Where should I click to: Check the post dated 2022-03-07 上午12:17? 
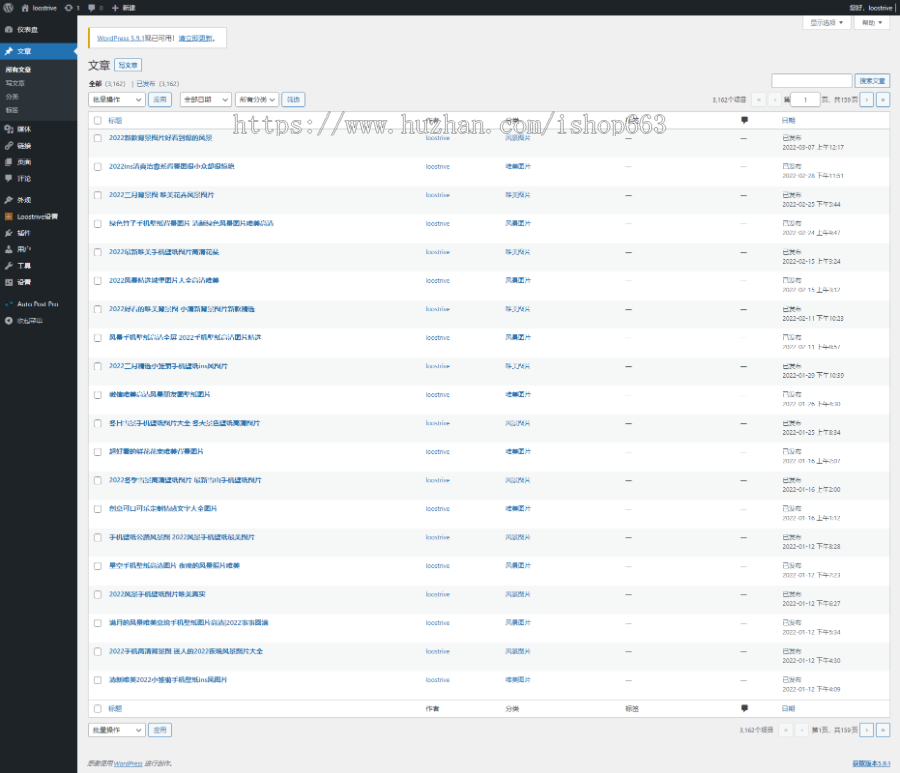pyautogui.click(x=98, y=138)
